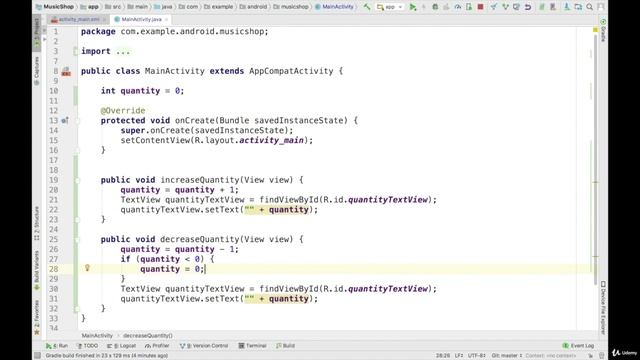Open the Build tool window

[285, 346]
